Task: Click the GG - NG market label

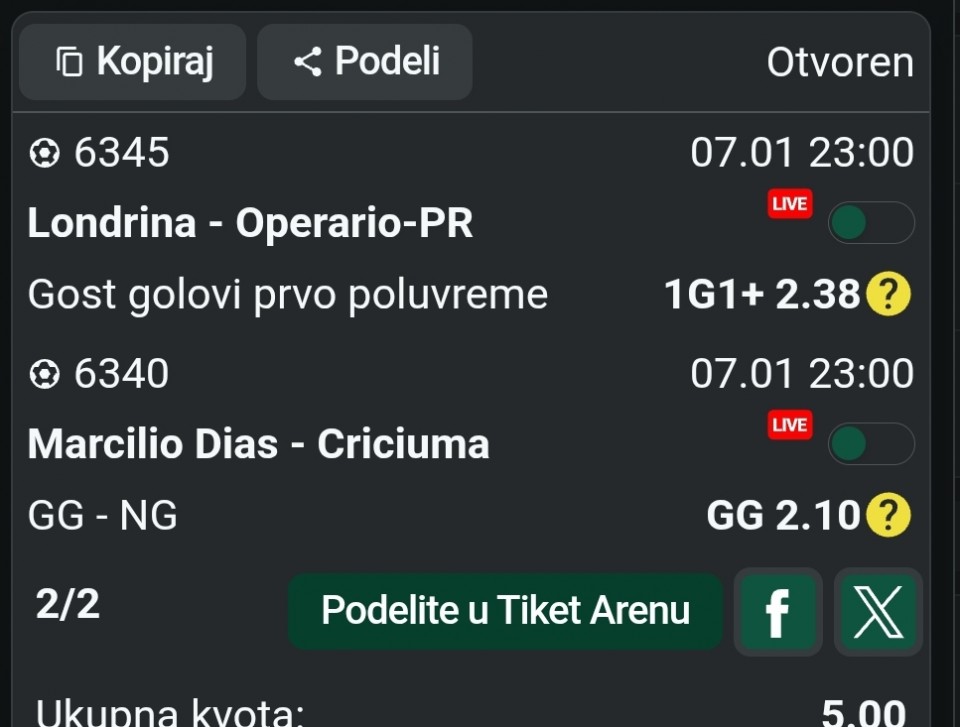Action: point(103,516)
